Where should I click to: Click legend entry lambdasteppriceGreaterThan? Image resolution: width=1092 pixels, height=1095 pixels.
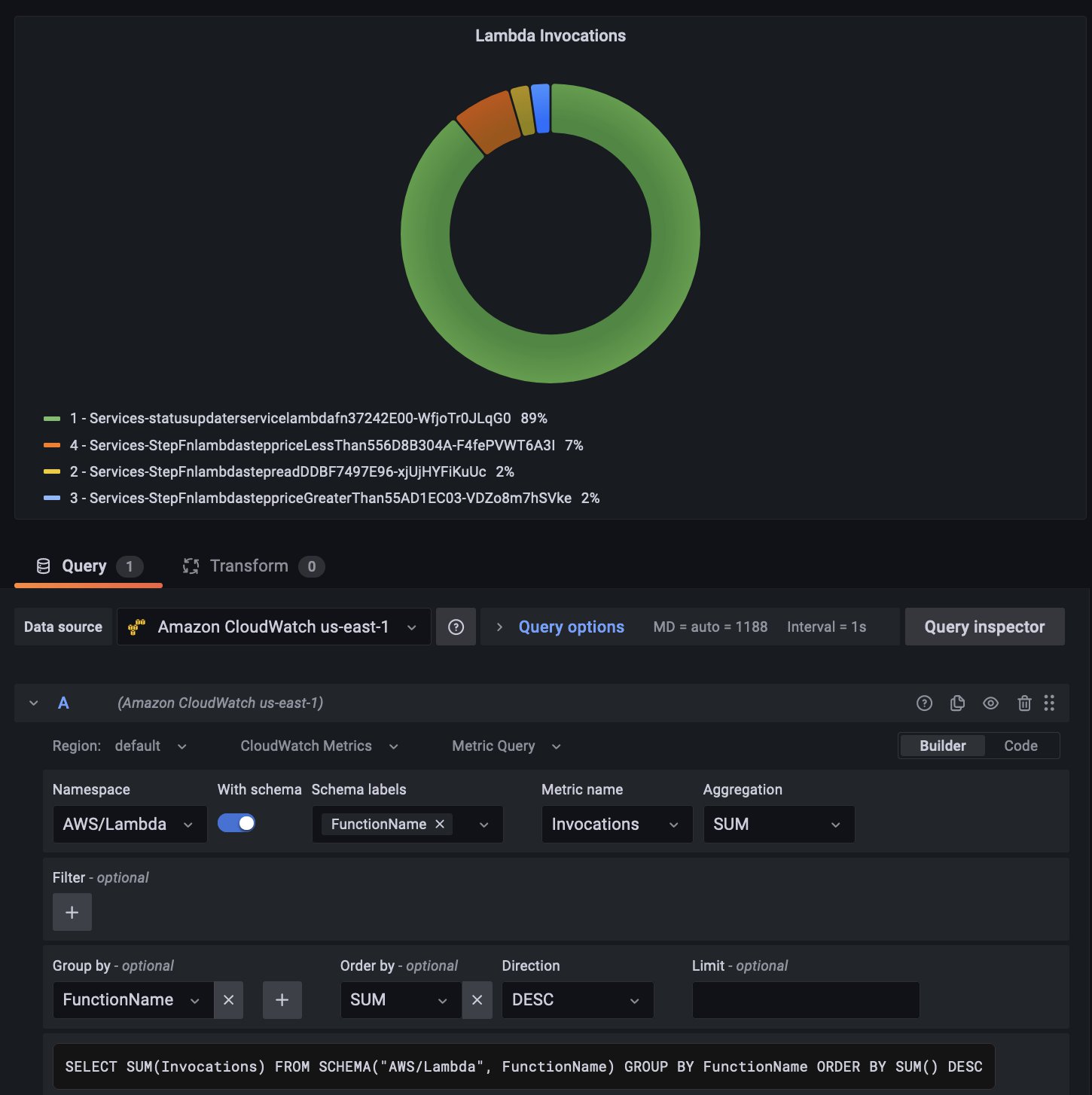(321, 498)
